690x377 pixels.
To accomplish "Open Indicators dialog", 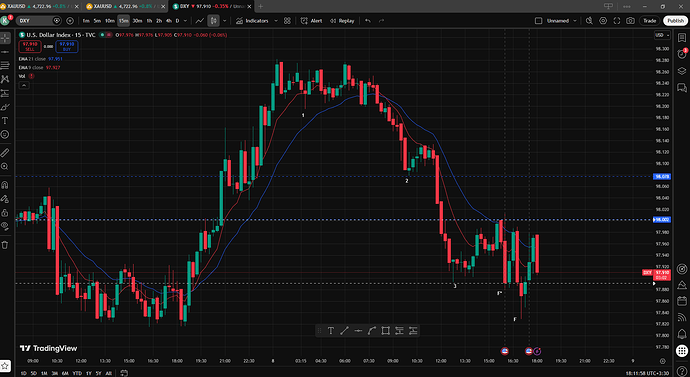I will [252, 21].
